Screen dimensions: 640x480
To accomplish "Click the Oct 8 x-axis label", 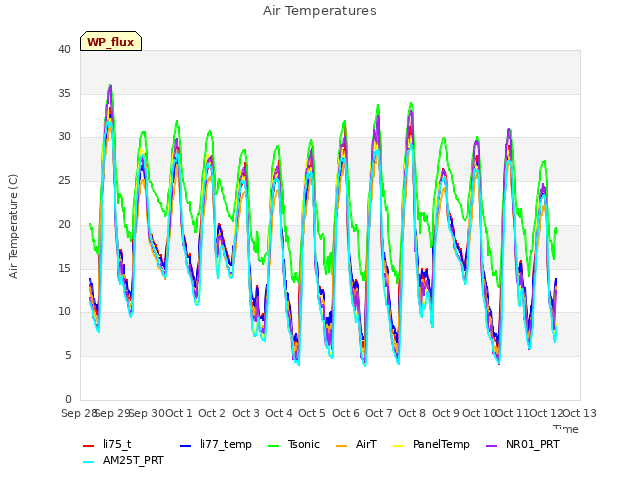I will click(x=412, y=413).
